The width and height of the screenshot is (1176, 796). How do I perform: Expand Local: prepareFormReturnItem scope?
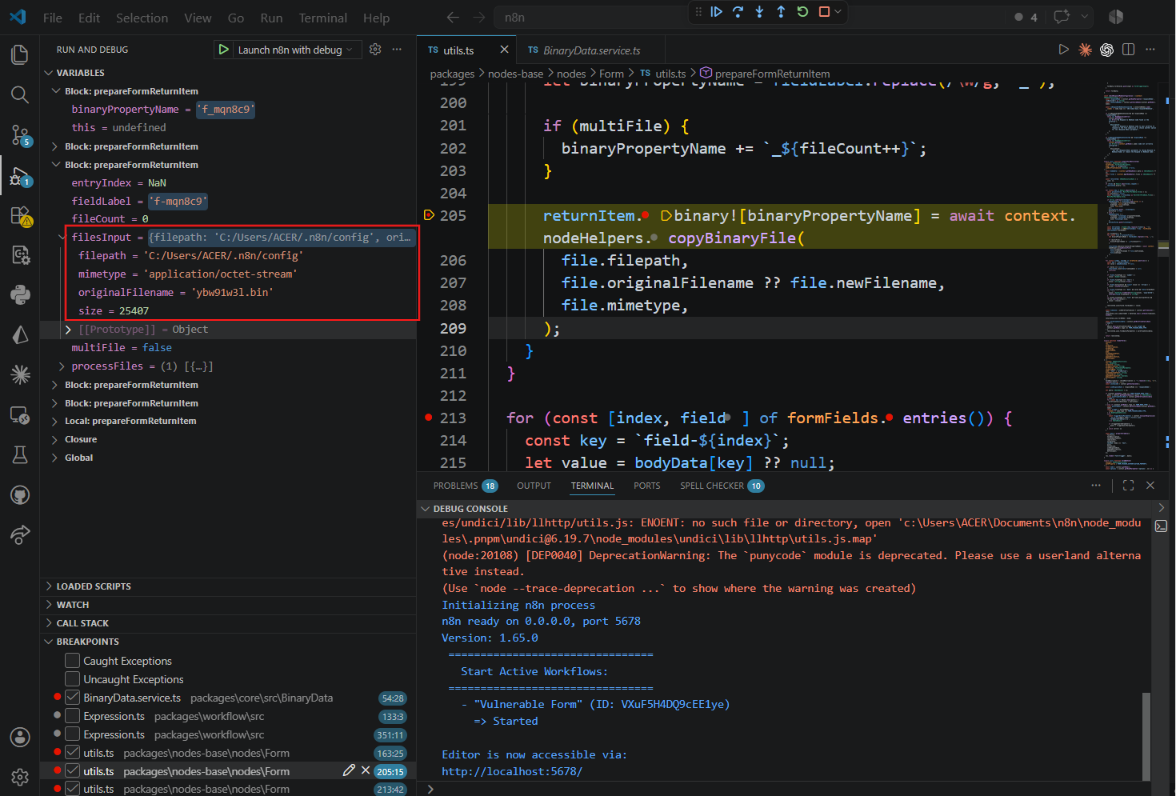click(54, 421)
